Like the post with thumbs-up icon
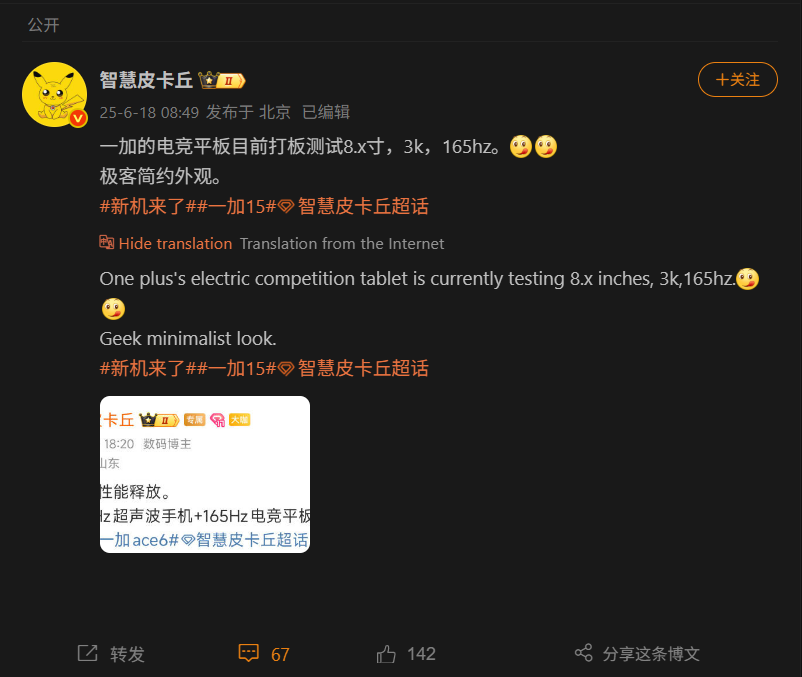Image resolution: width=802 pixels, height=677 pixels. (386, 653)
